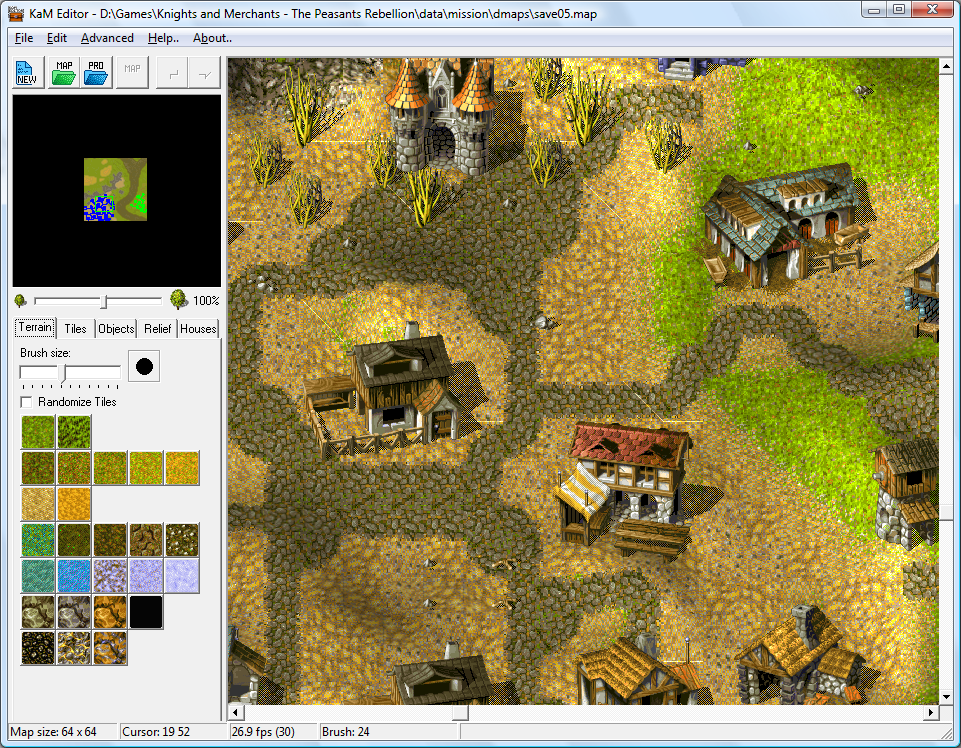Pick the light green grass terrain tile
Viewport: 961px width, 748px height.
click(x=38, y=432)
